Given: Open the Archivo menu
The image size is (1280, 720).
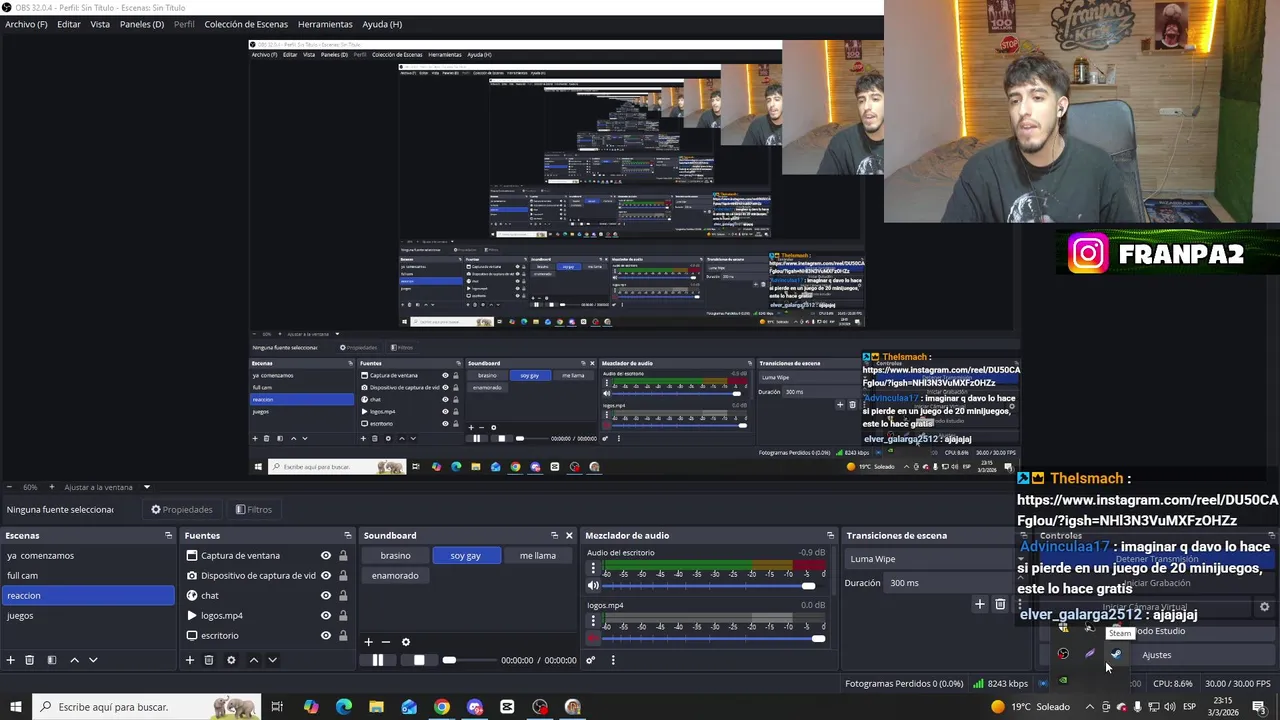Looking at the screenshot, I should tap(26, 24).
